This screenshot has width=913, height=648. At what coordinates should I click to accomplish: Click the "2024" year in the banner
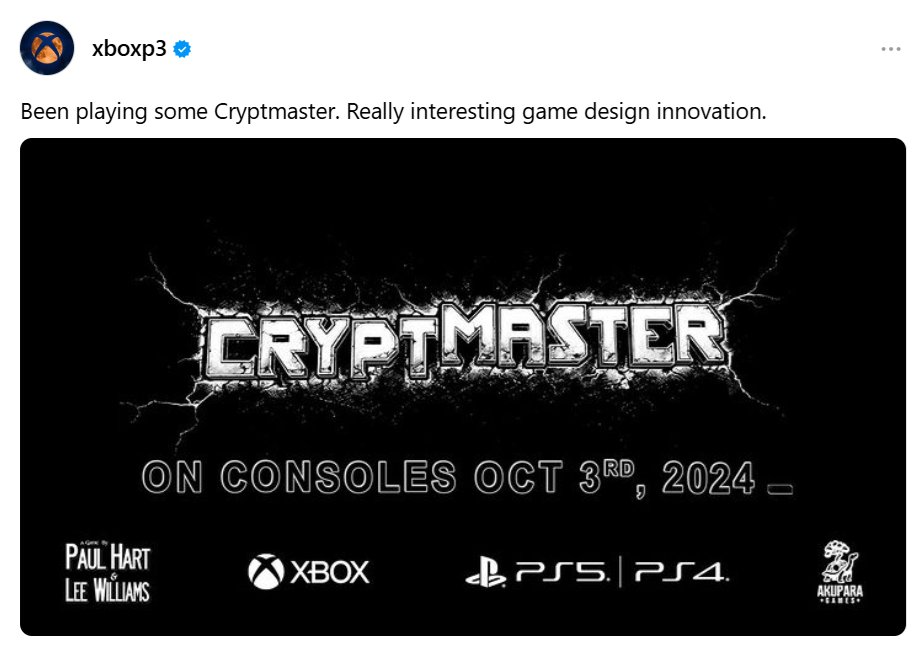coord(707,478)
